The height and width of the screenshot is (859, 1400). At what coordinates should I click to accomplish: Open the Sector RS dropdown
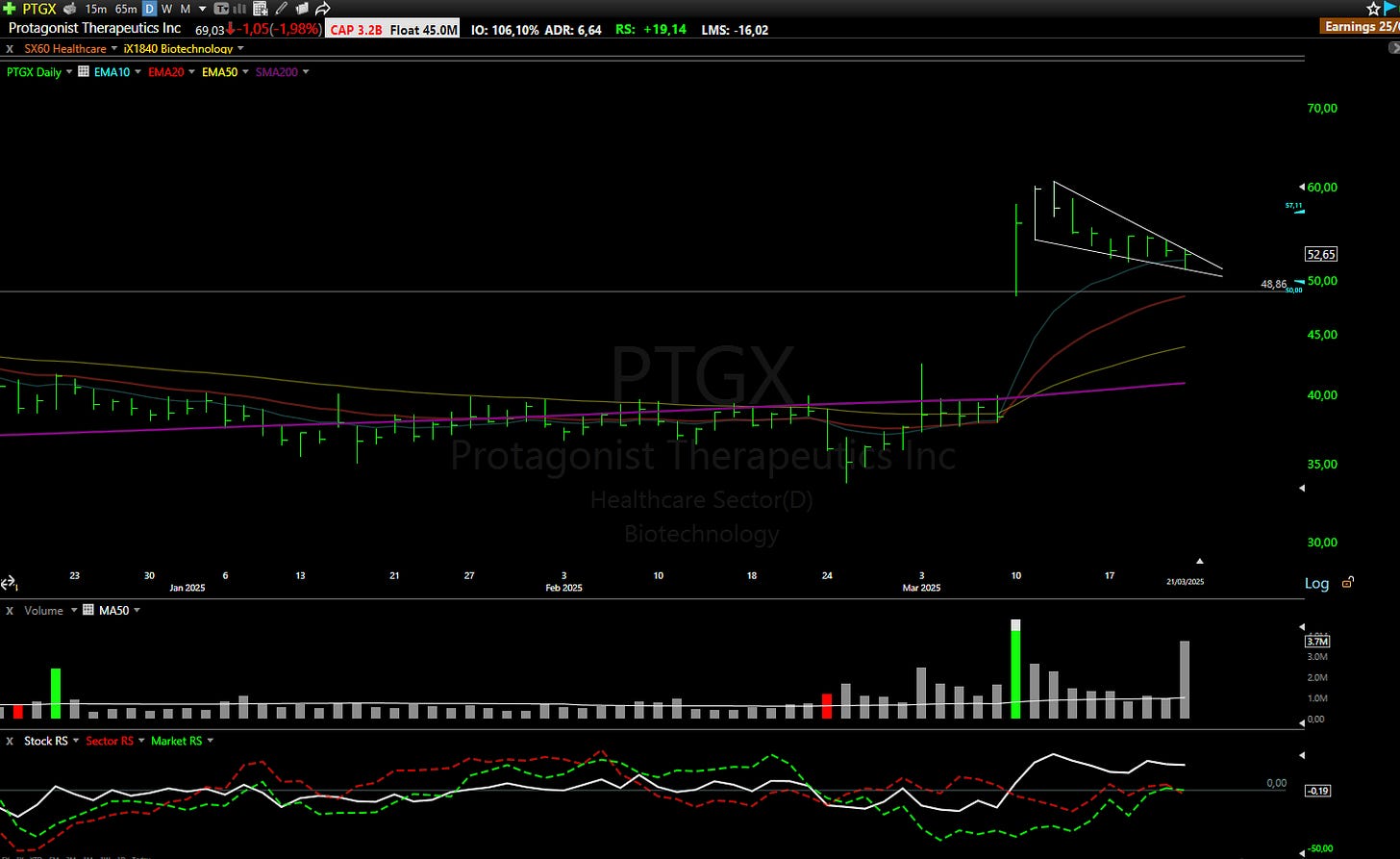140,741
